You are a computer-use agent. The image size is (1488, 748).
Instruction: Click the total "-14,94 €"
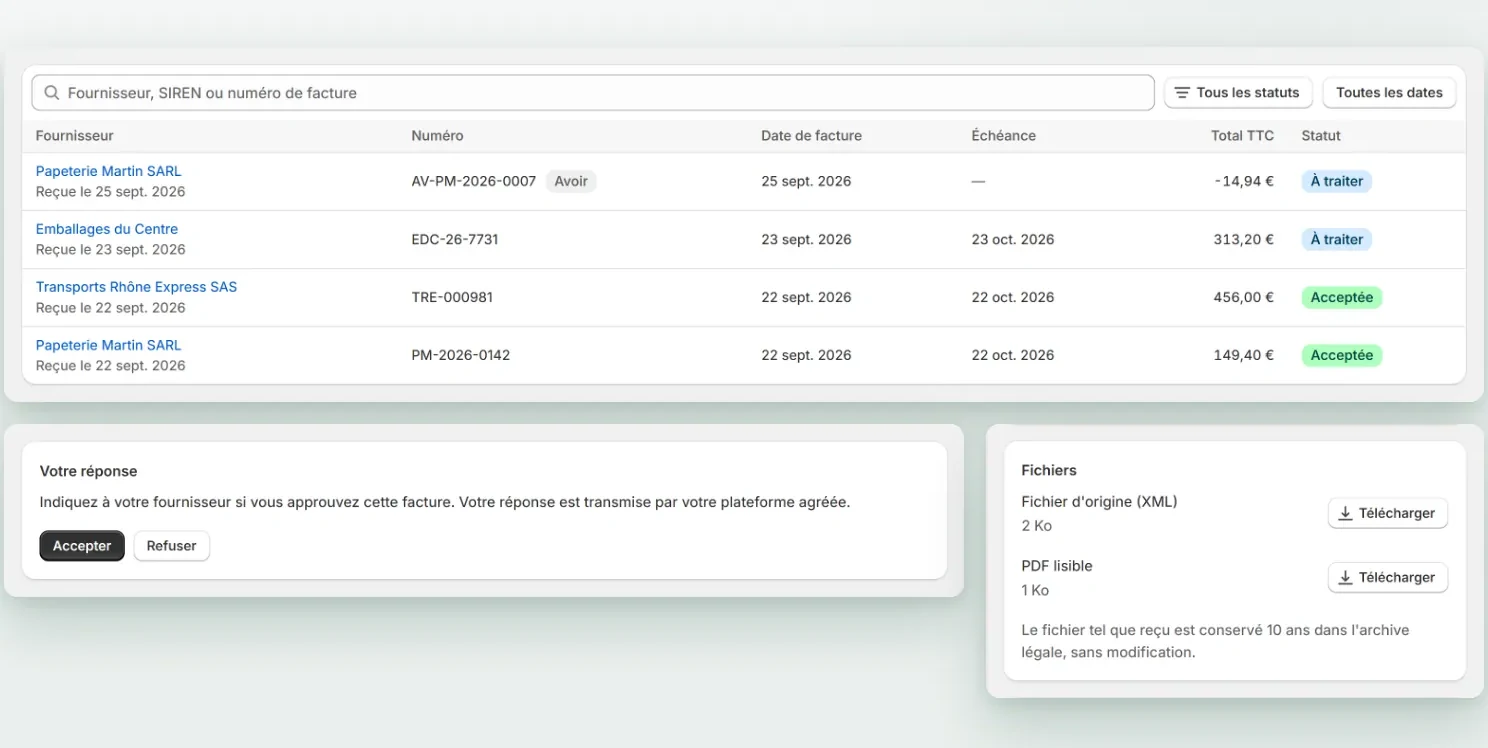point(1244,181)
